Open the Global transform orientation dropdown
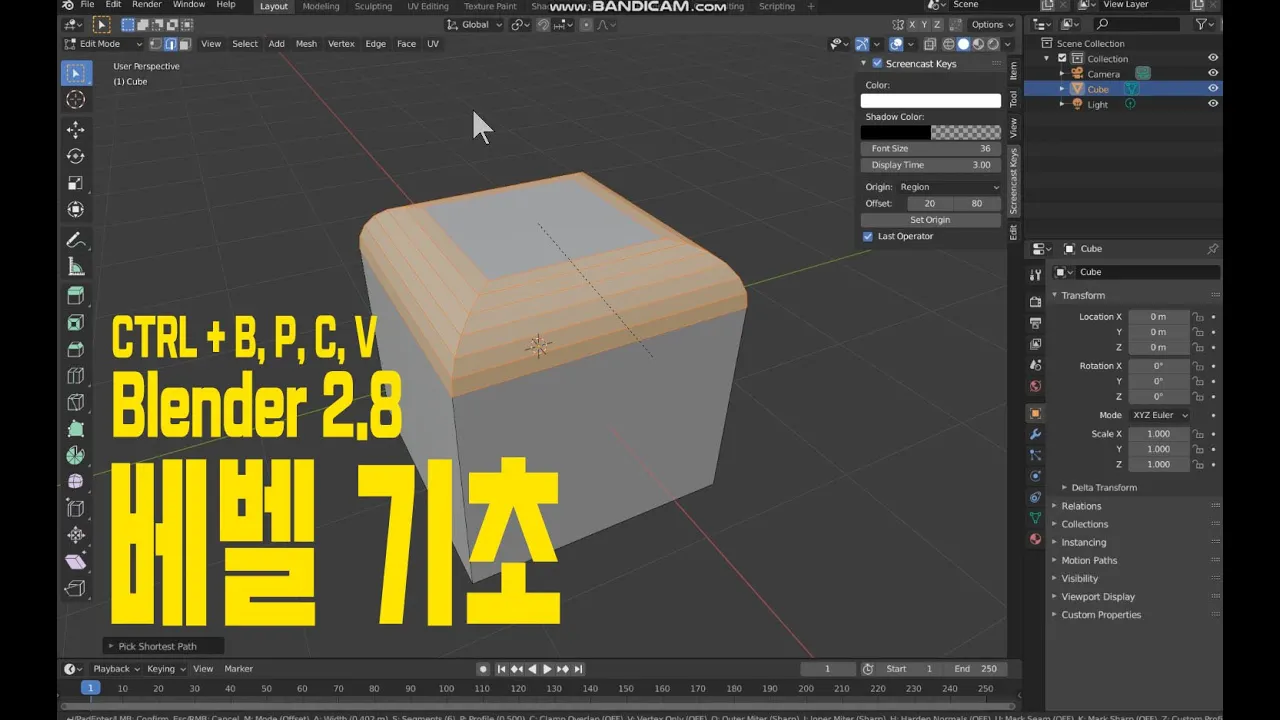The height and width of the screenshot is (720, 1280). [x=474, y=24]
